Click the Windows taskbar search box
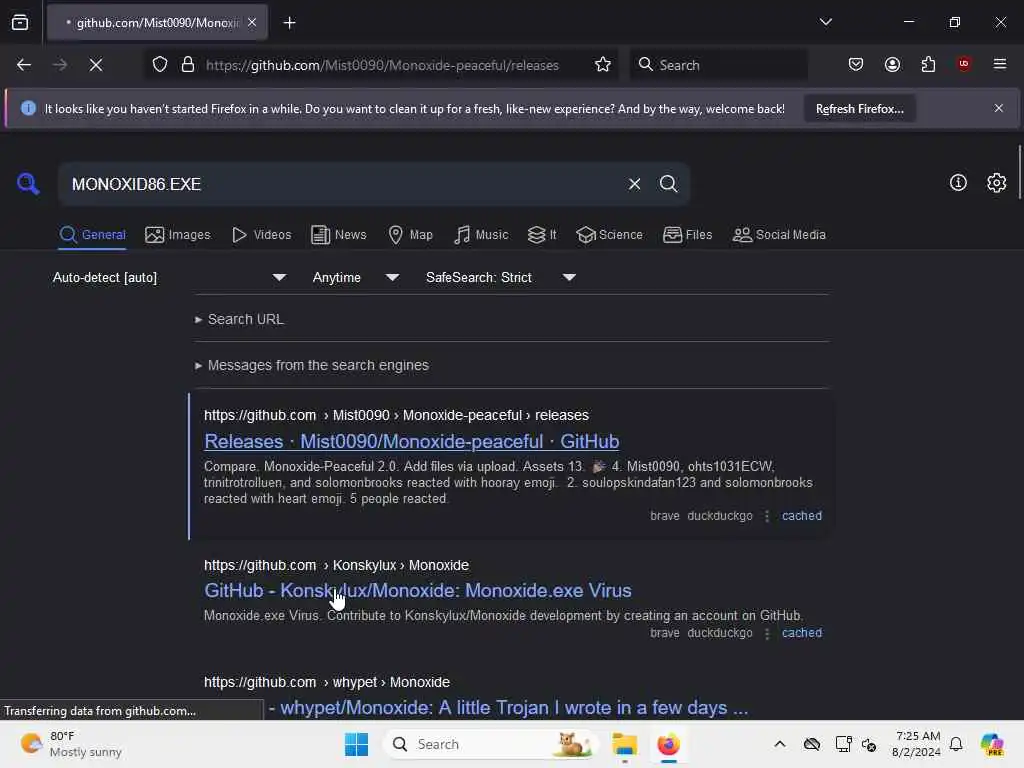 [490, 744]
